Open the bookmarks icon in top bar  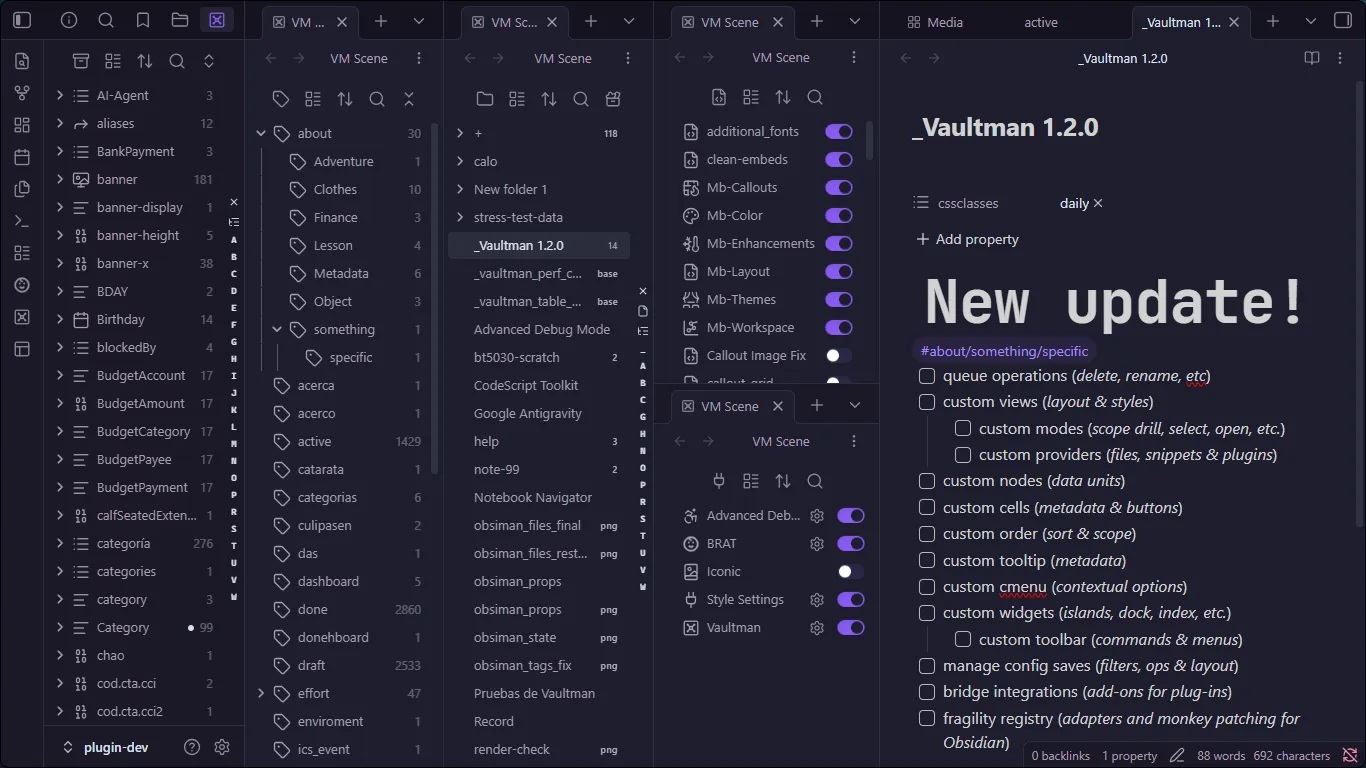coord(143,20)
